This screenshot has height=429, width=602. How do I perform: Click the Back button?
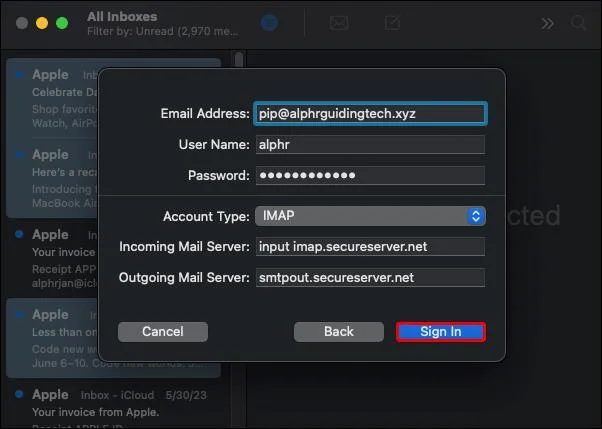(339, 332)
